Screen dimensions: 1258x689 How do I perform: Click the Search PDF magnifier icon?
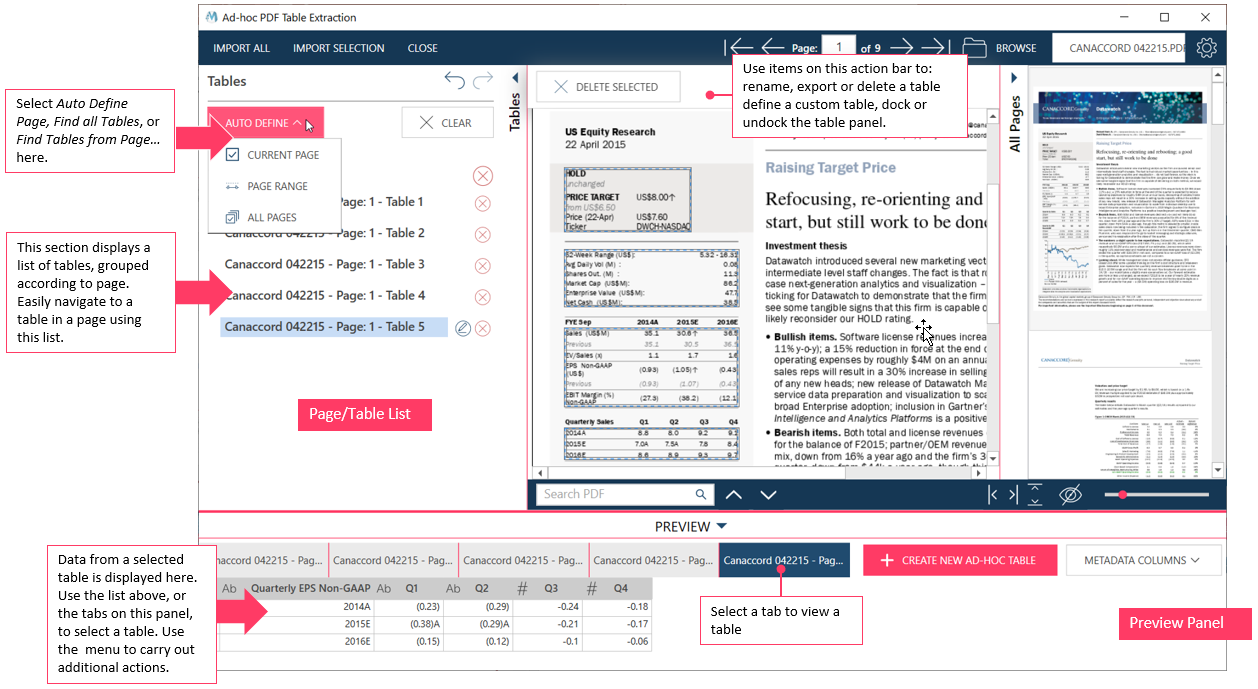(702, 494)
